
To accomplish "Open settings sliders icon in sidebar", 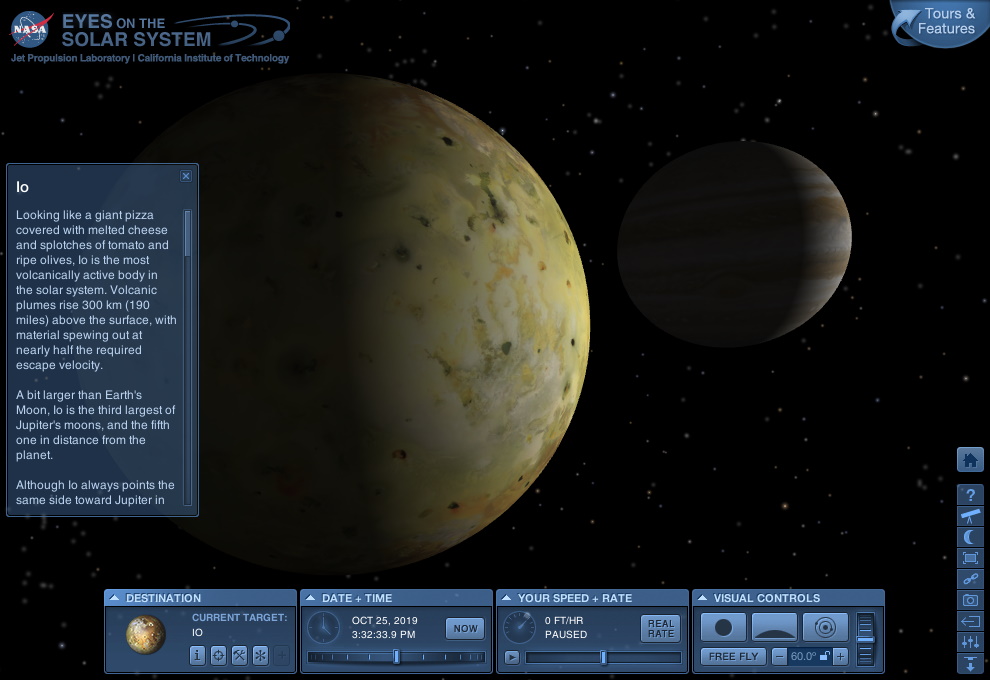I will click(970, 643).
